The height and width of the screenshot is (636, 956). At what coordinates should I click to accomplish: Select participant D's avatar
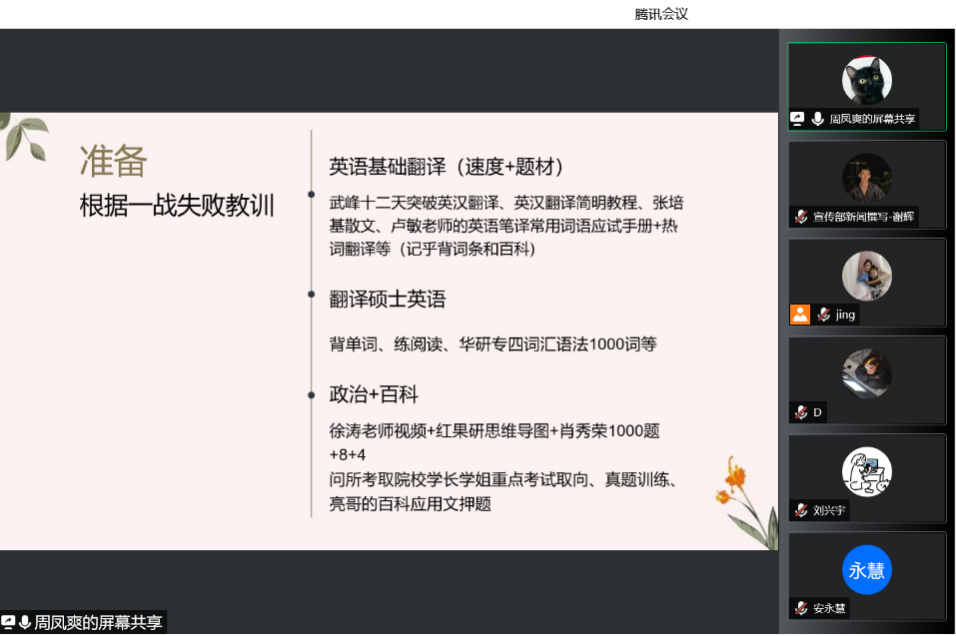tap(866, 374)
